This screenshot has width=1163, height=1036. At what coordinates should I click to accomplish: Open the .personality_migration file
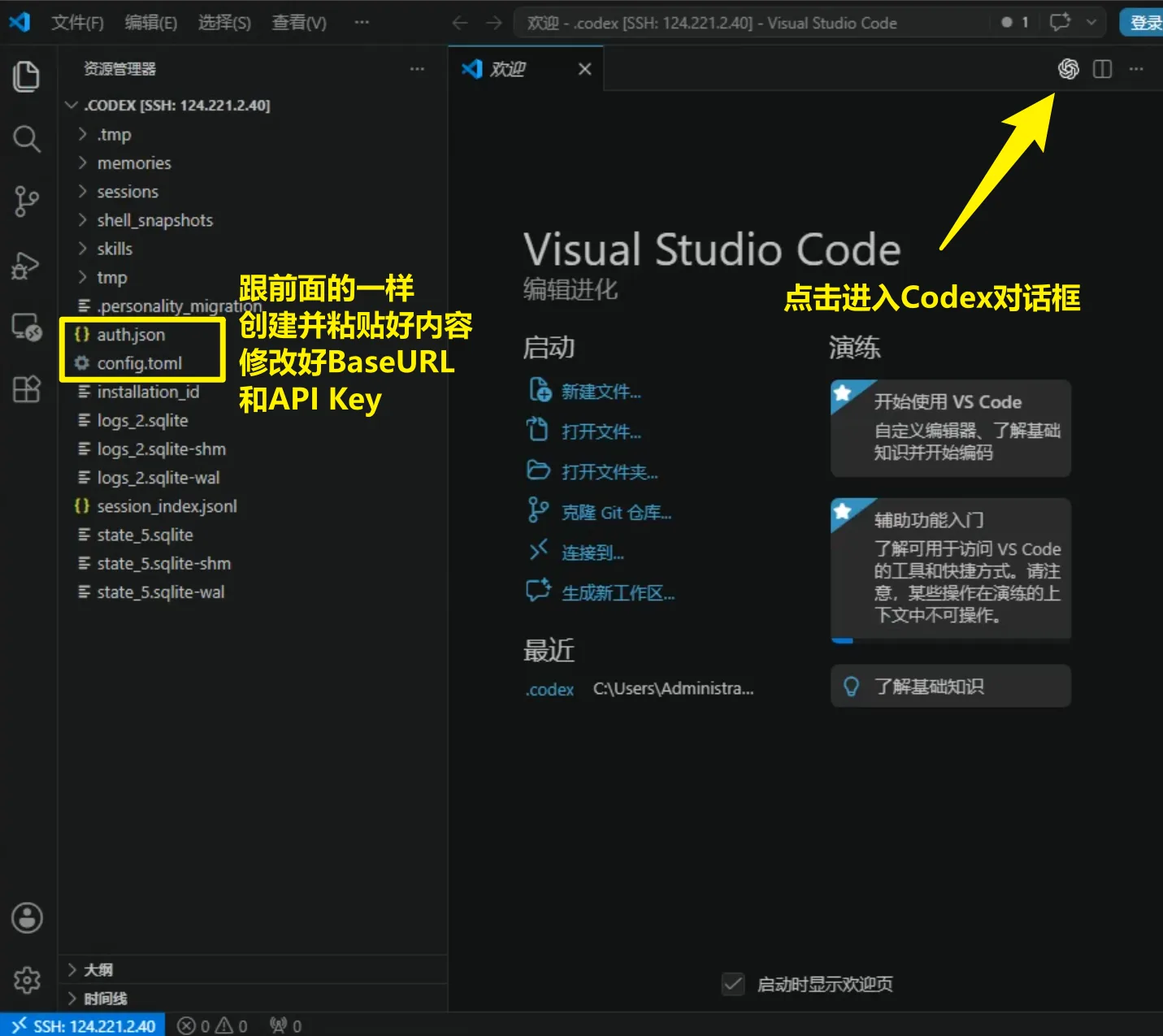click(x=179, y=306)
